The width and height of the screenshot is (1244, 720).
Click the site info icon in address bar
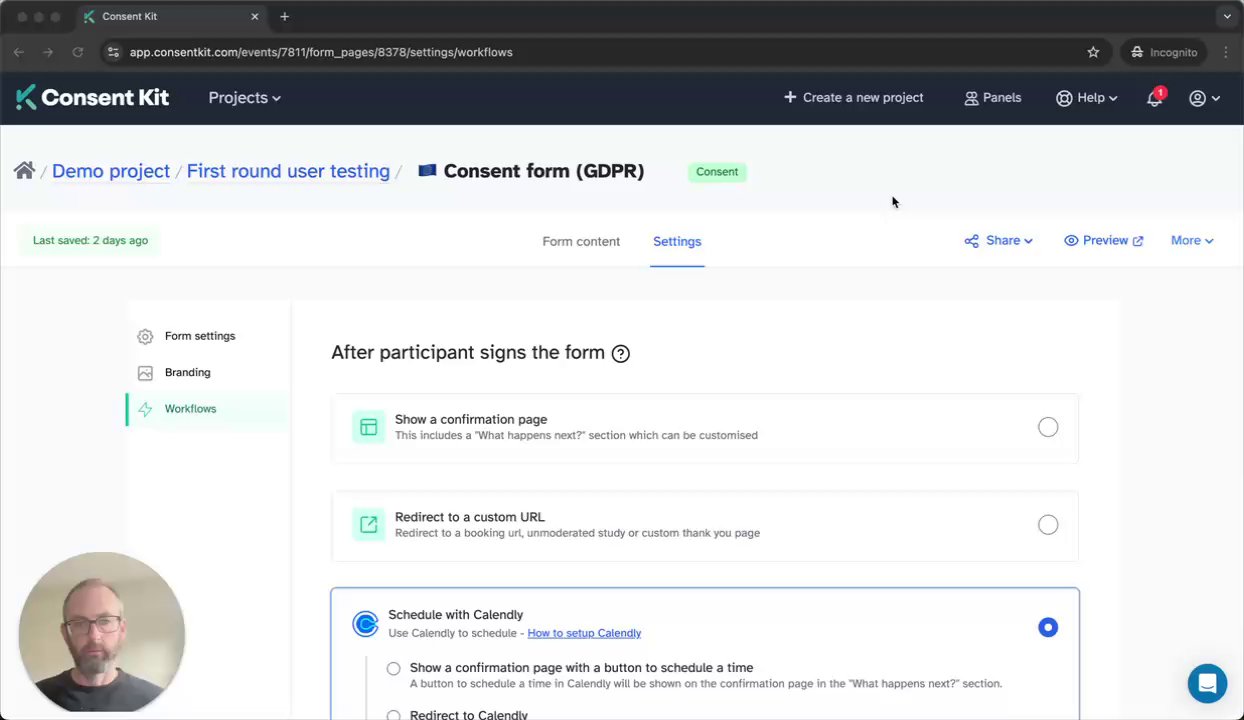coord(113,52)
